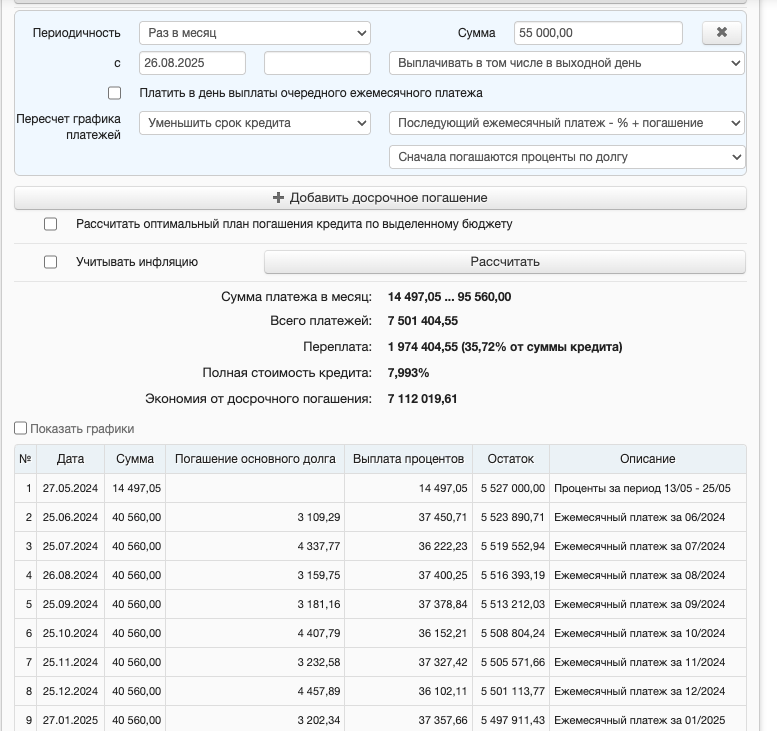Click the Сумма field with 55 000,00
This screenshot has height=731, width=777.
tap(598, 33)
